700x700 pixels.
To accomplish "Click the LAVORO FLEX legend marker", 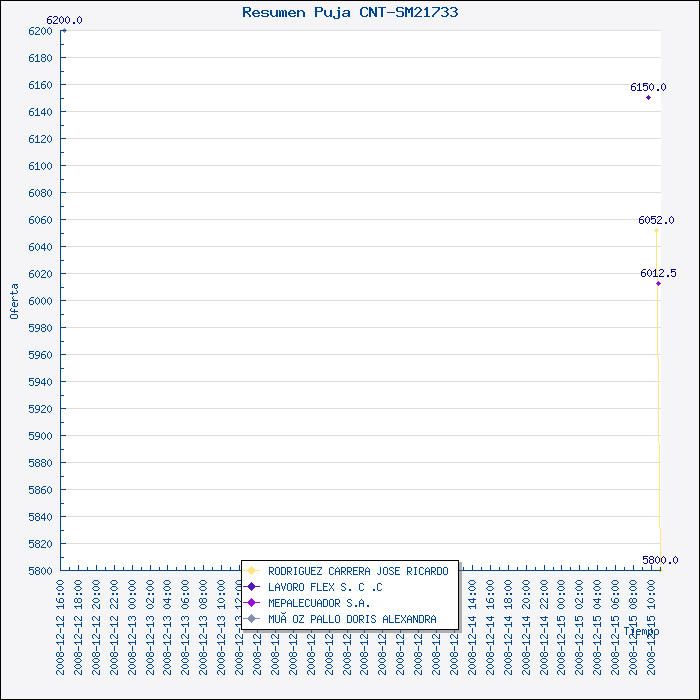I will [x=252, y=587].
